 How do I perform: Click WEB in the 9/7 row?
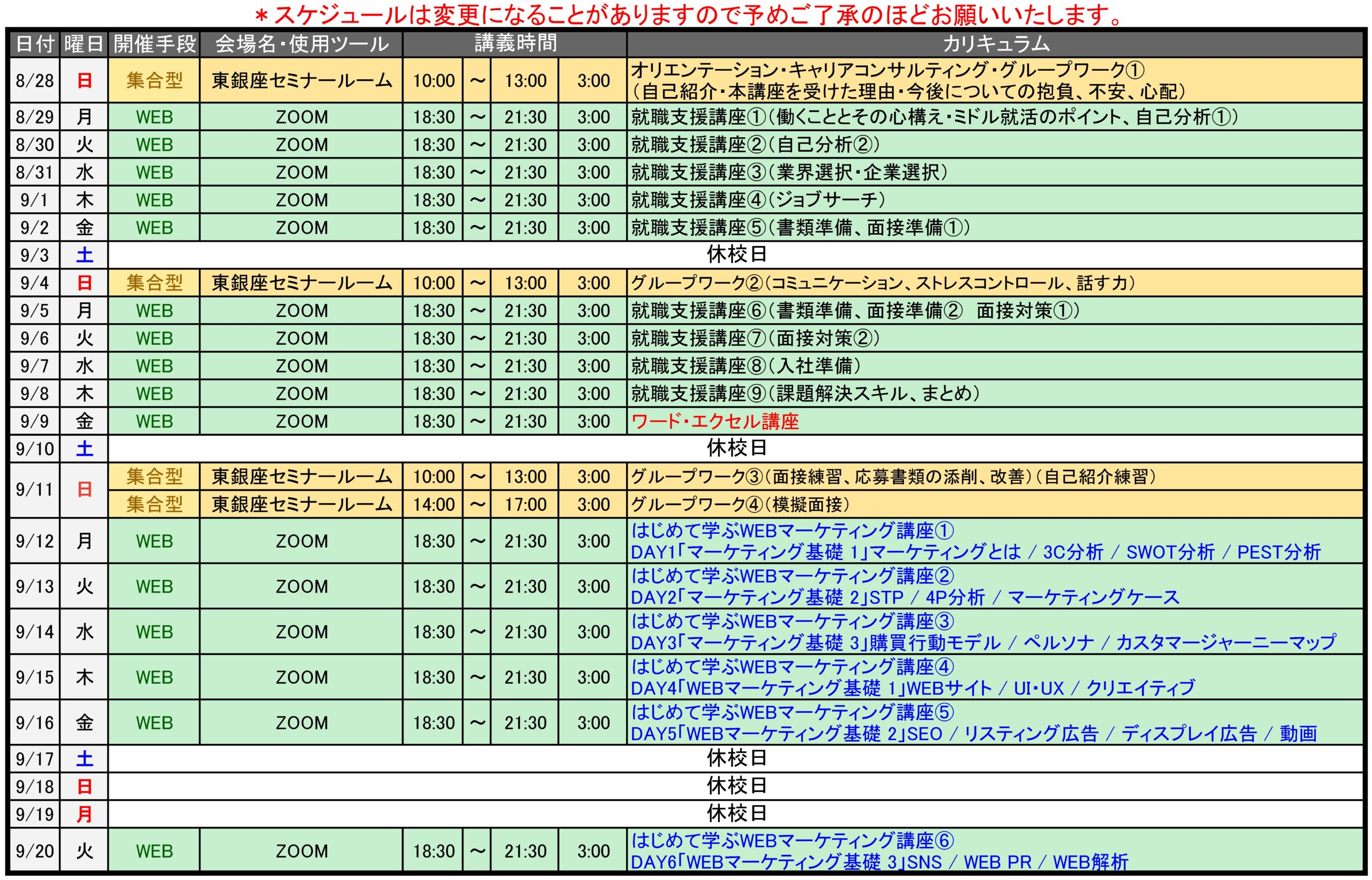point(154,366)
